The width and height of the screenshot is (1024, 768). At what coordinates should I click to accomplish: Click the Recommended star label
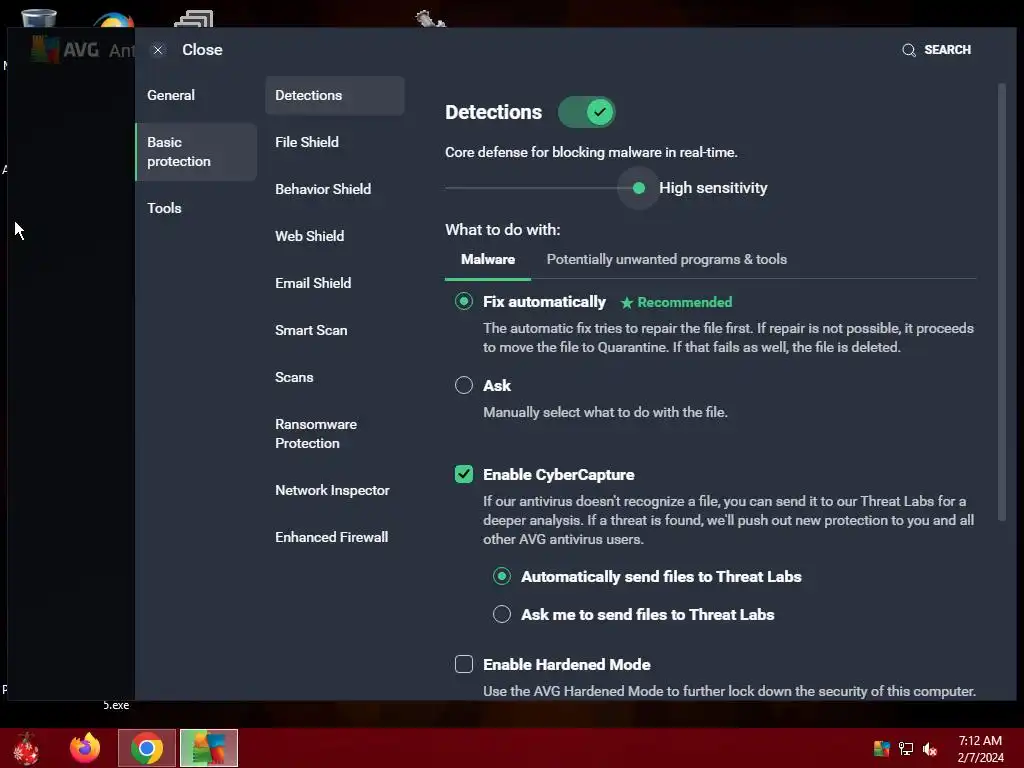click(677, 302)
